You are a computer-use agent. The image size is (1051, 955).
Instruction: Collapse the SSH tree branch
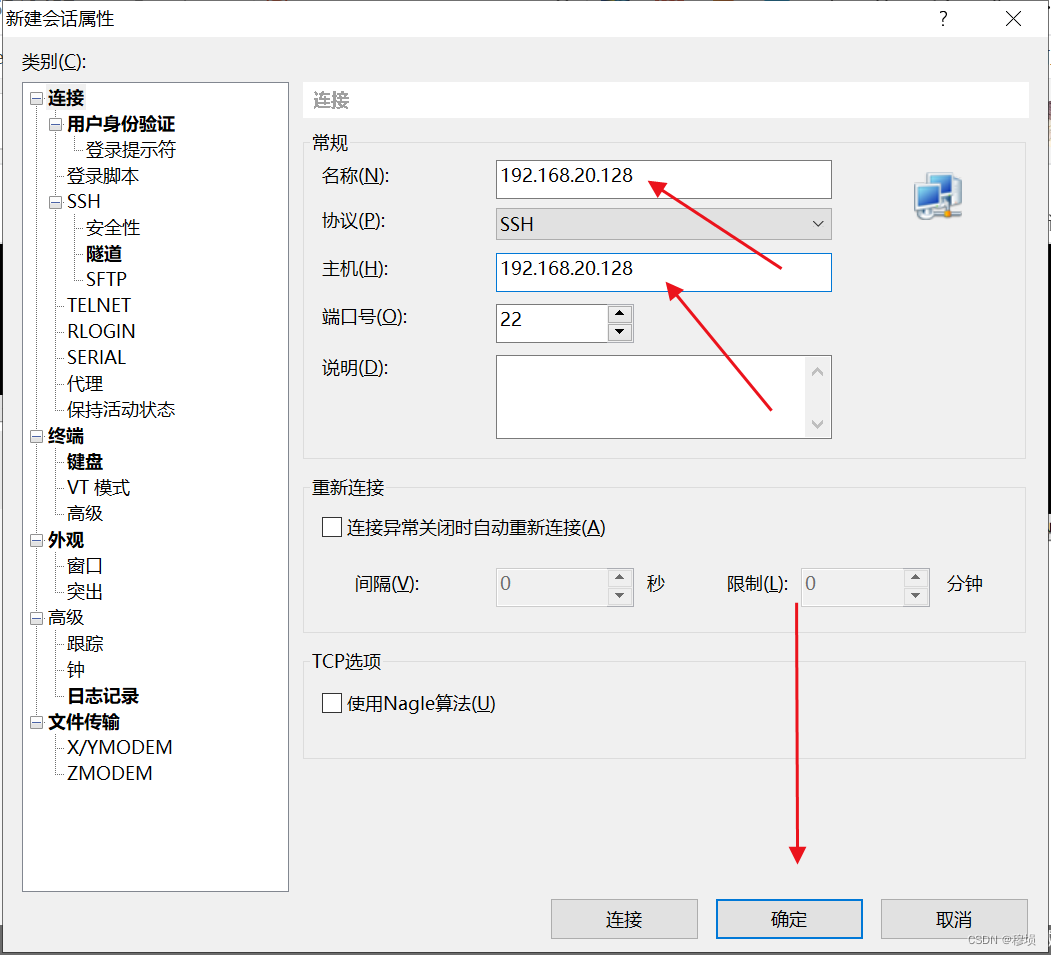[x=57, y=201]
